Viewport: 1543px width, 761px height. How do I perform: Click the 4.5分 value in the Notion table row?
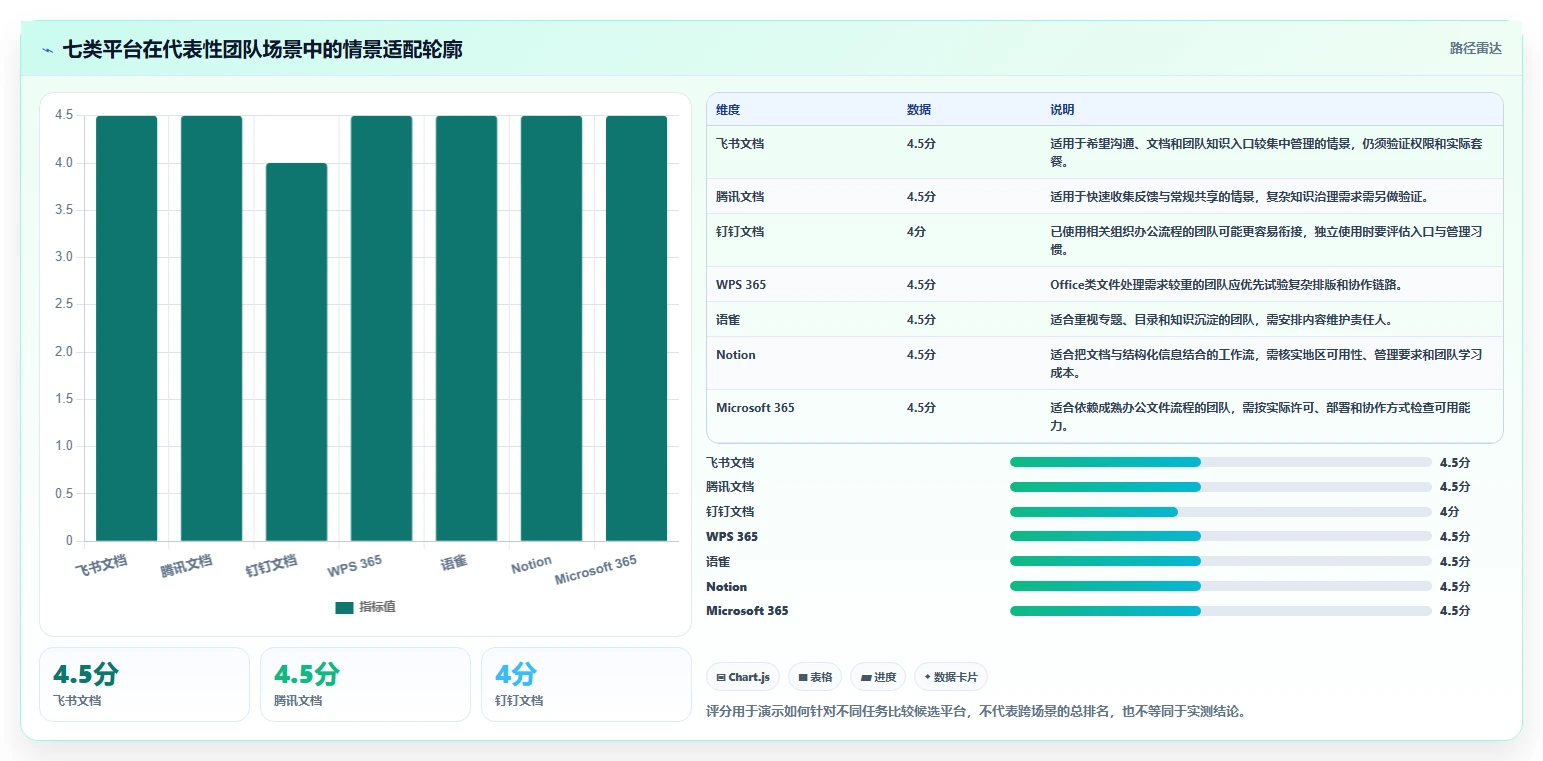pos(921,355)
